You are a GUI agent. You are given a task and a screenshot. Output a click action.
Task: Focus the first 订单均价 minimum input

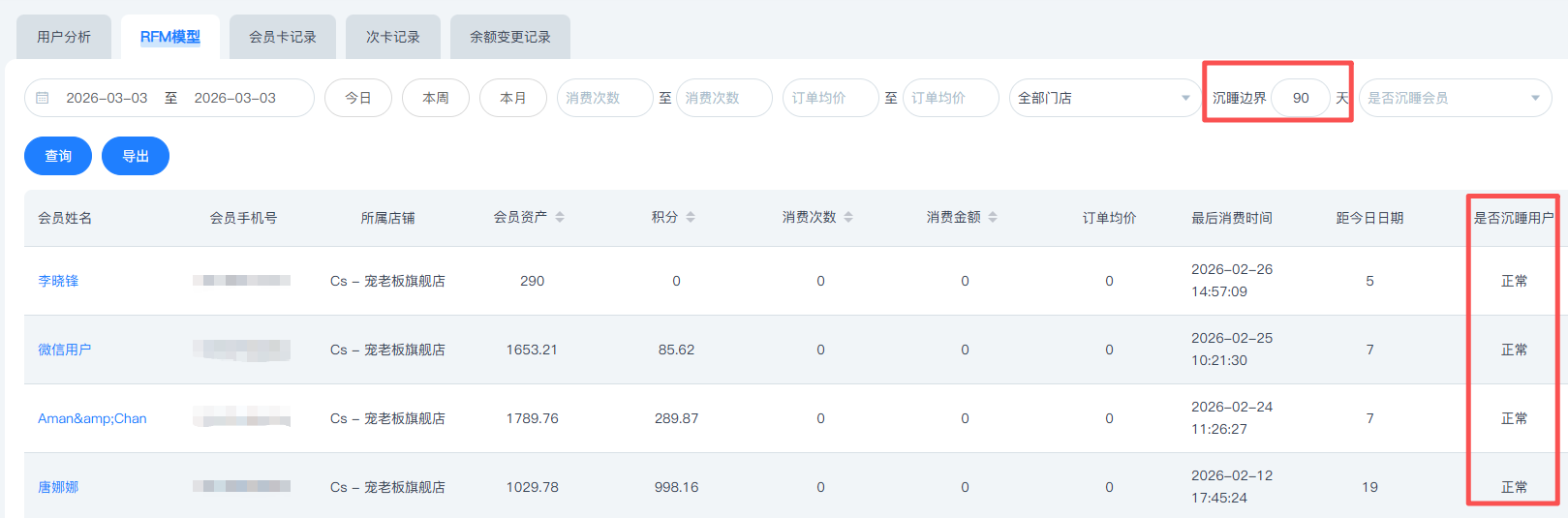tap(830, 98)
